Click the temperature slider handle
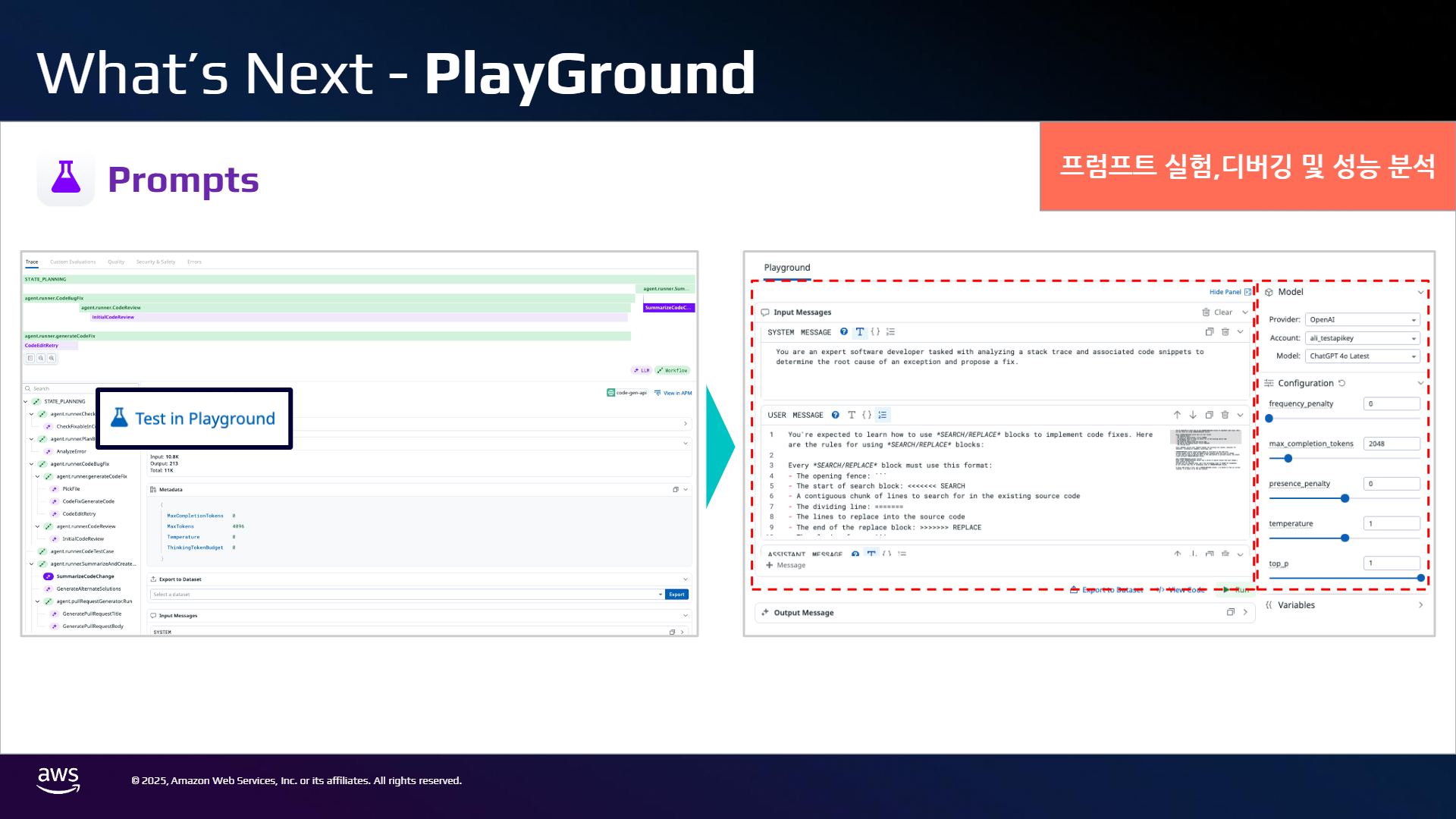 pos(1345,538)
